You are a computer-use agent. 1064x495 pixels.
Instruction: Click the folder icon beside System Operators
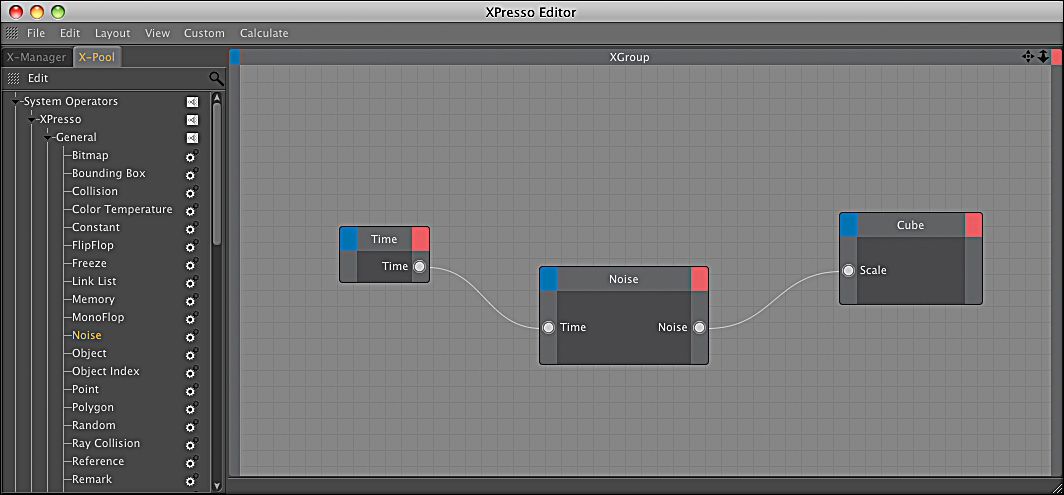[x=192, y=102]
